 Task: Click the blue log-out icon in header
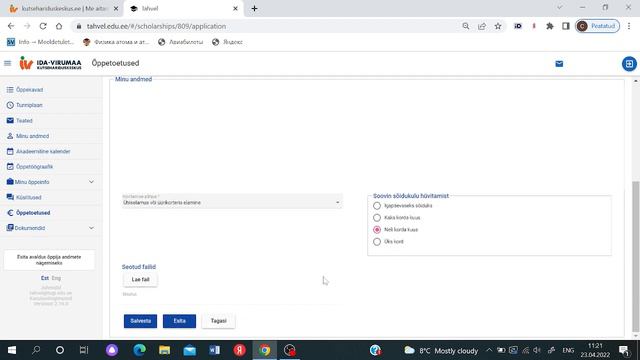point(629,64)
